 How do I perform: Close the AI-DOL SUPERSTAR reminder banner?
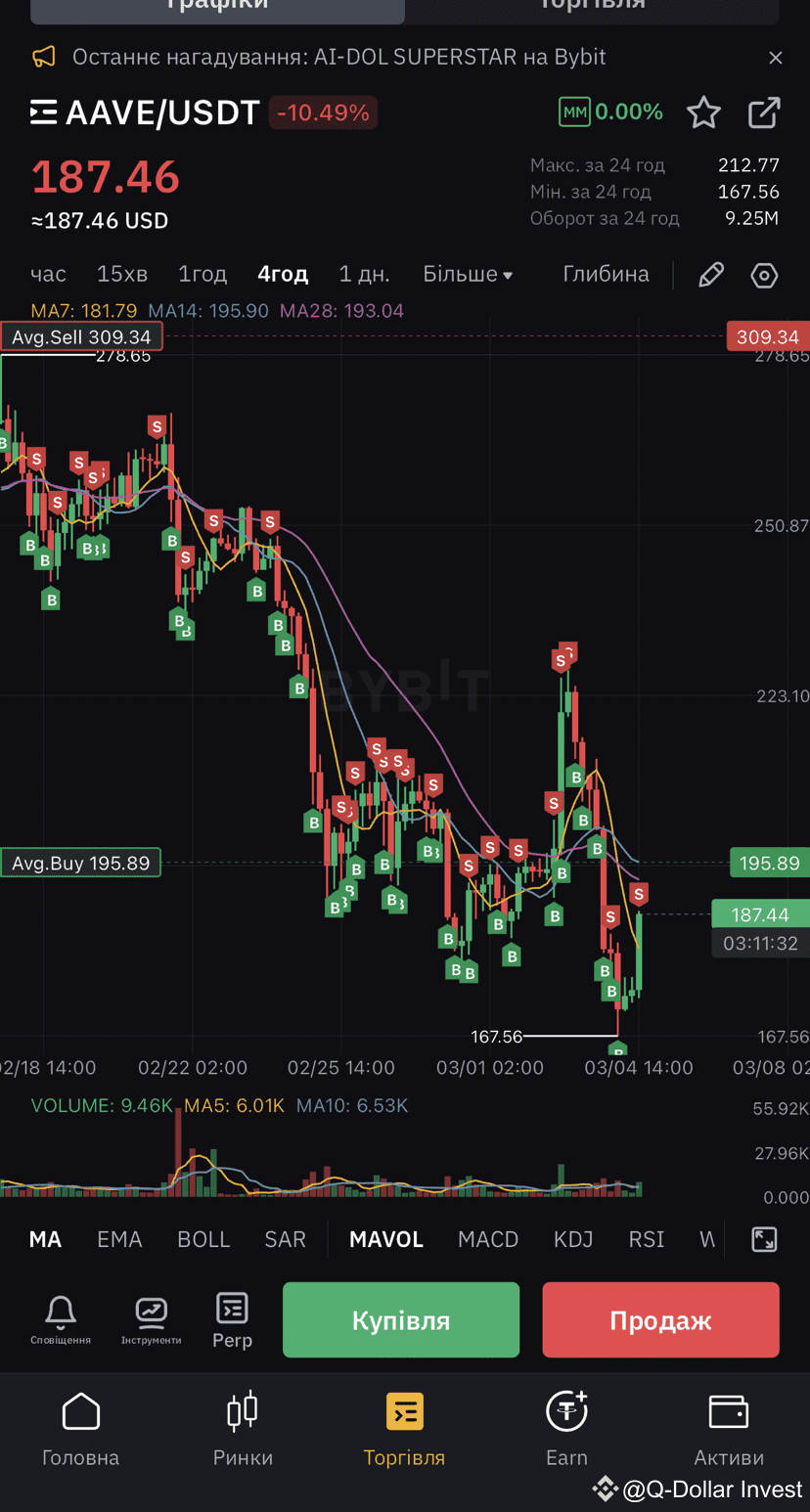point(775,58)
